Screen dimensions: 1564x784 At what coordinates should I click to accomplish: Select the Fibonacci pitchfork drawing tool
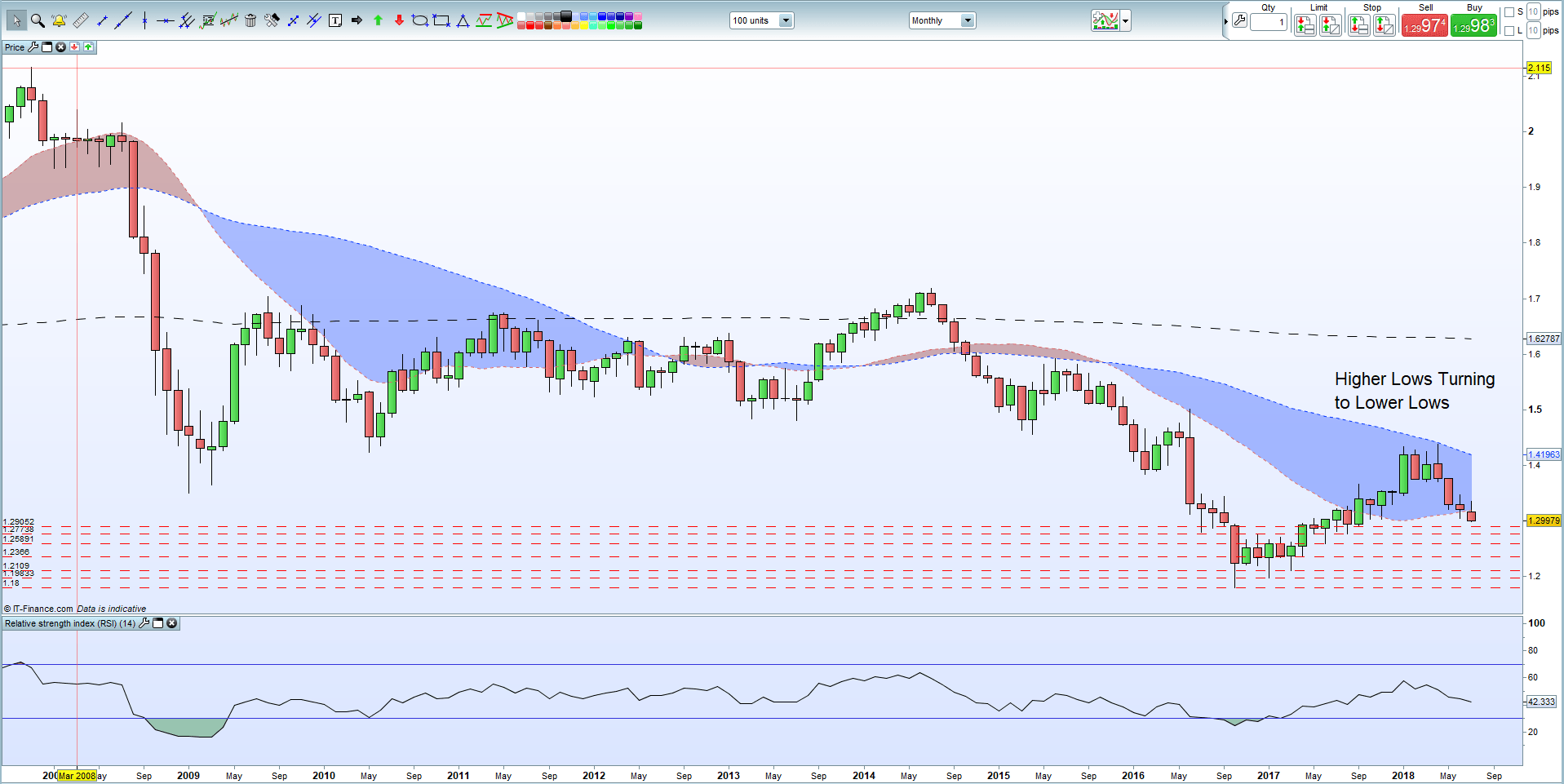coord(187,20)
